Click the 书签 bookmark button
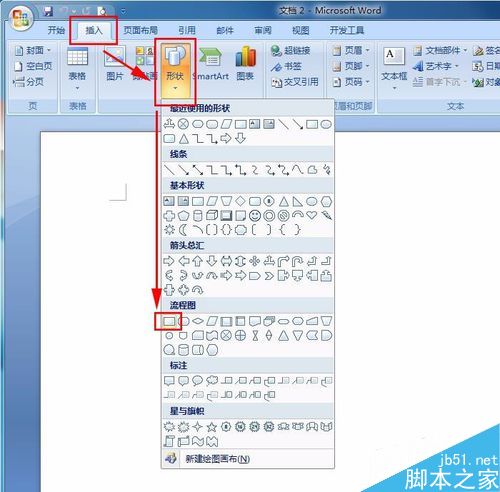Viewport: 500px width, 492px height. pyautogui.click(x=286, y=66)
